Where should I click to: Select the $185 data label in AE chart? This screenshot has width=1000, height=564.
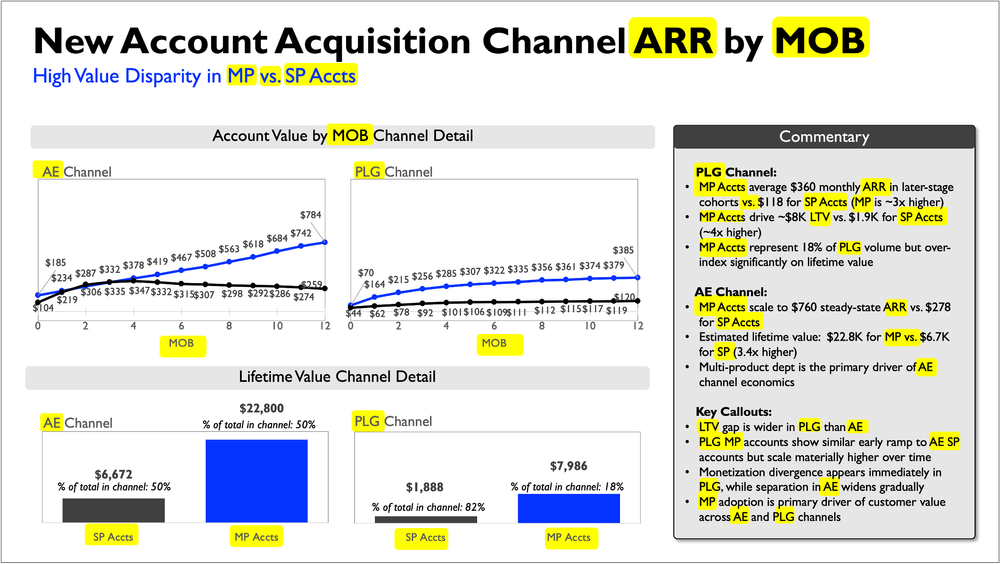click(55, 262)
